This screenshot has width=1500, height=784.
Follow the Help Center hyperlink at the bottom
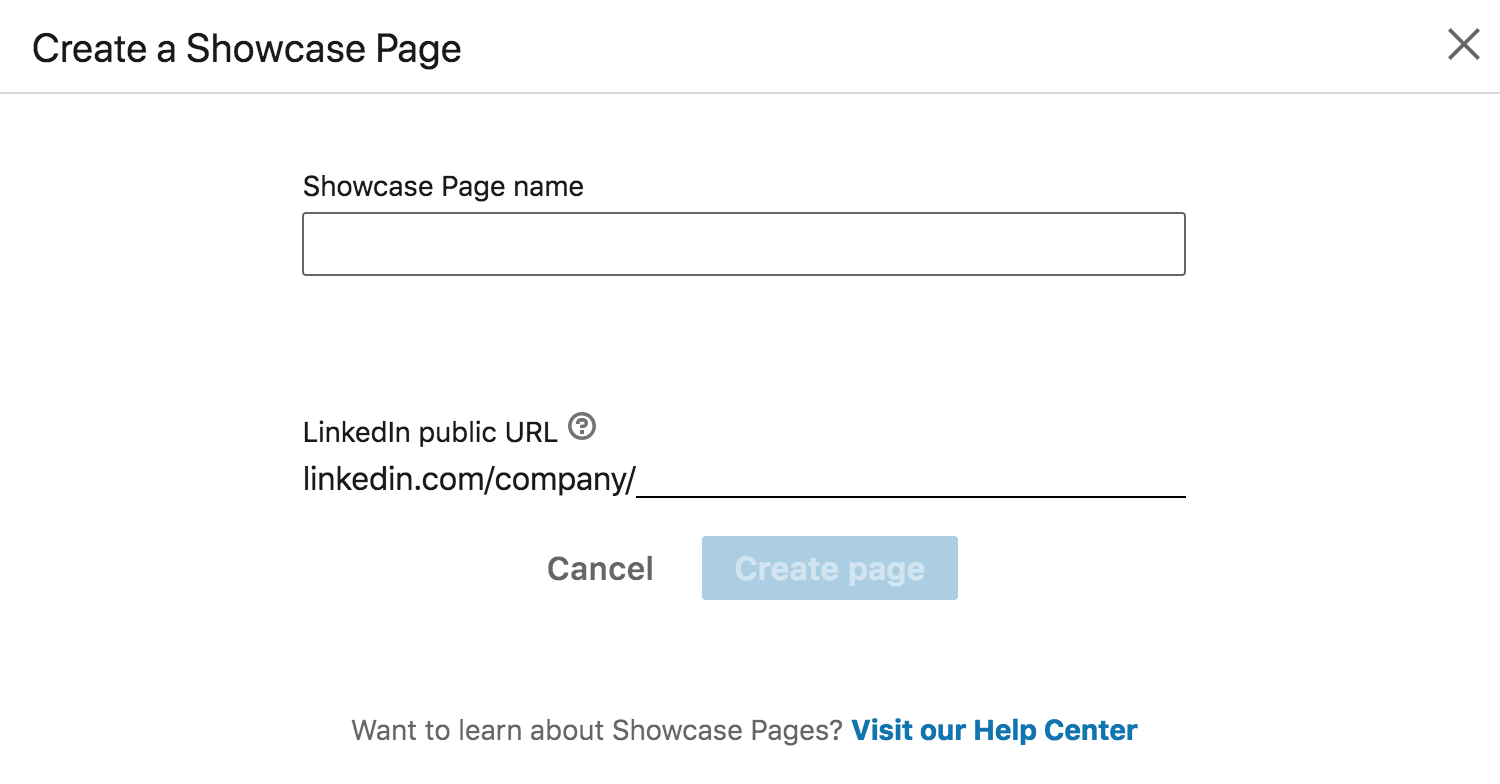994,730
